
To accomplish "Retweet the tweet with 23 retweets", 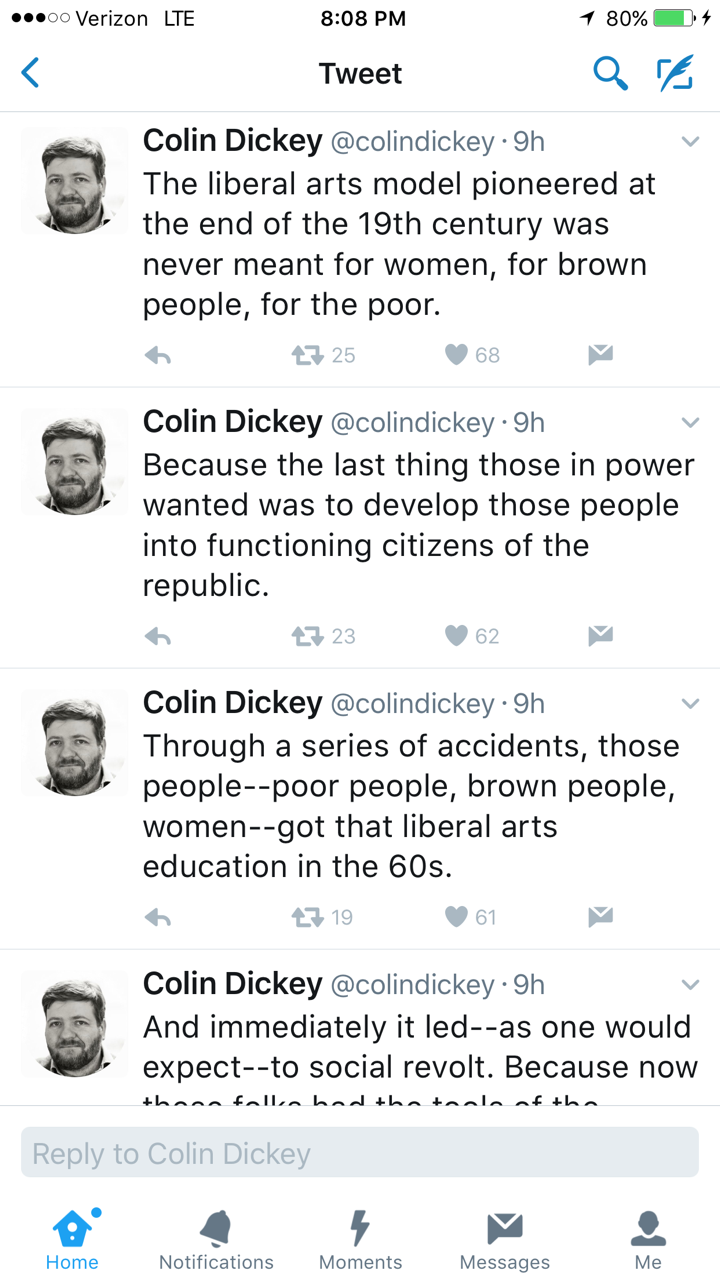I will tap(306, 636).
